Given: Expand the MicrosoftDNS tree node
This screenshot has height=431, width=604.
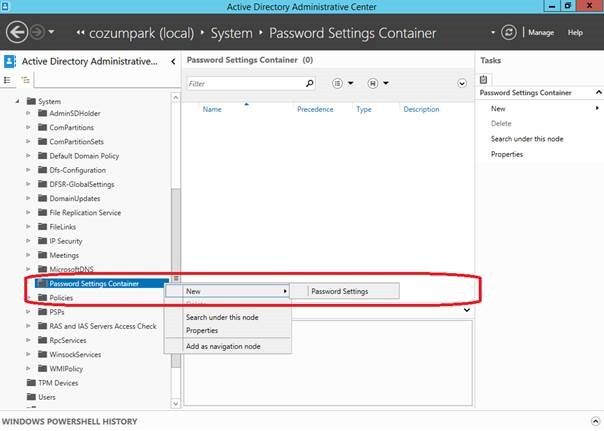Looking at the screenshot, I should tap(28, 269).
